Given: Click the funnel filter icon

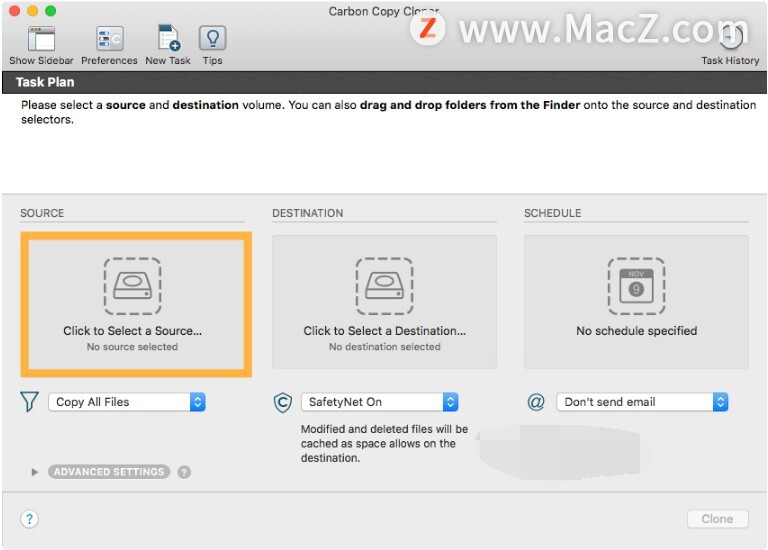Looking at the screenshot, I should [29, 402].
